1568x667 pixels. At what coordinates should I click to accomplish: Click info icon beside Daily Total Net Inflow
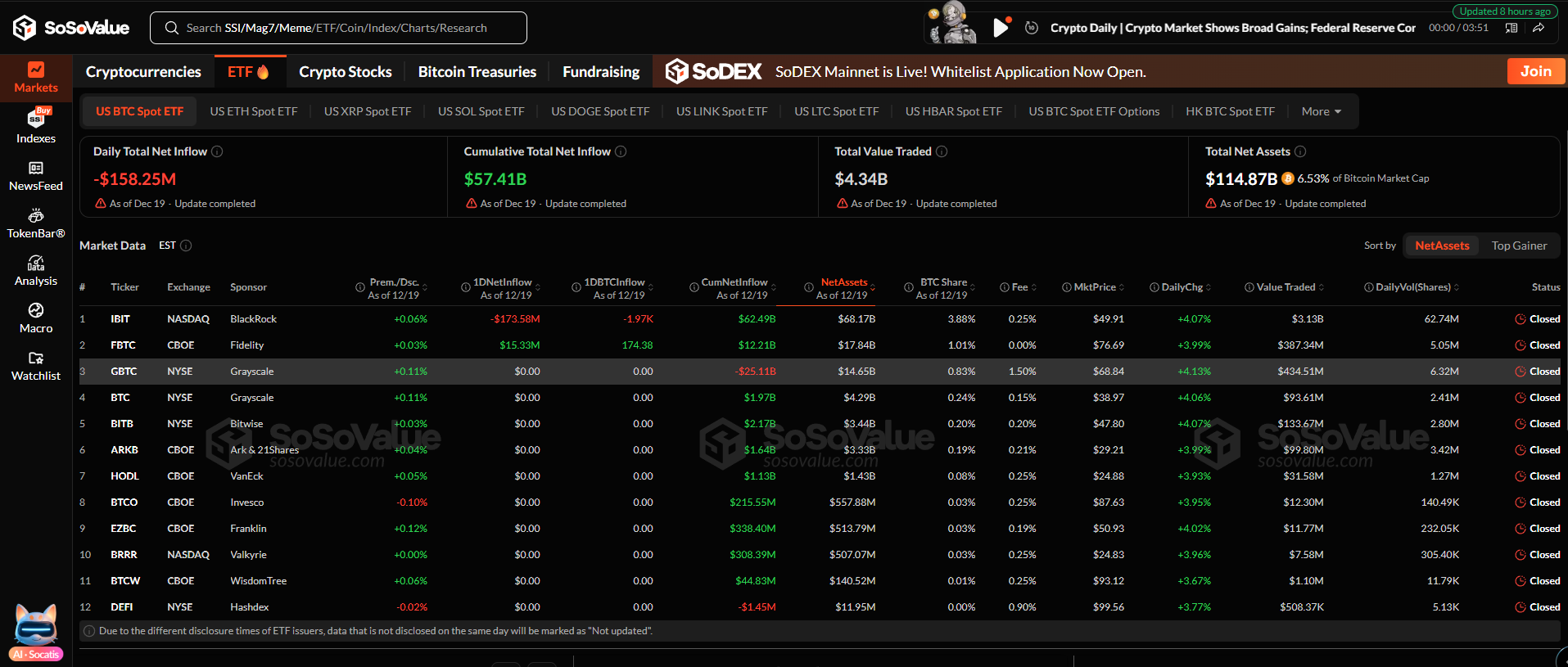click(x=217, y=151)
